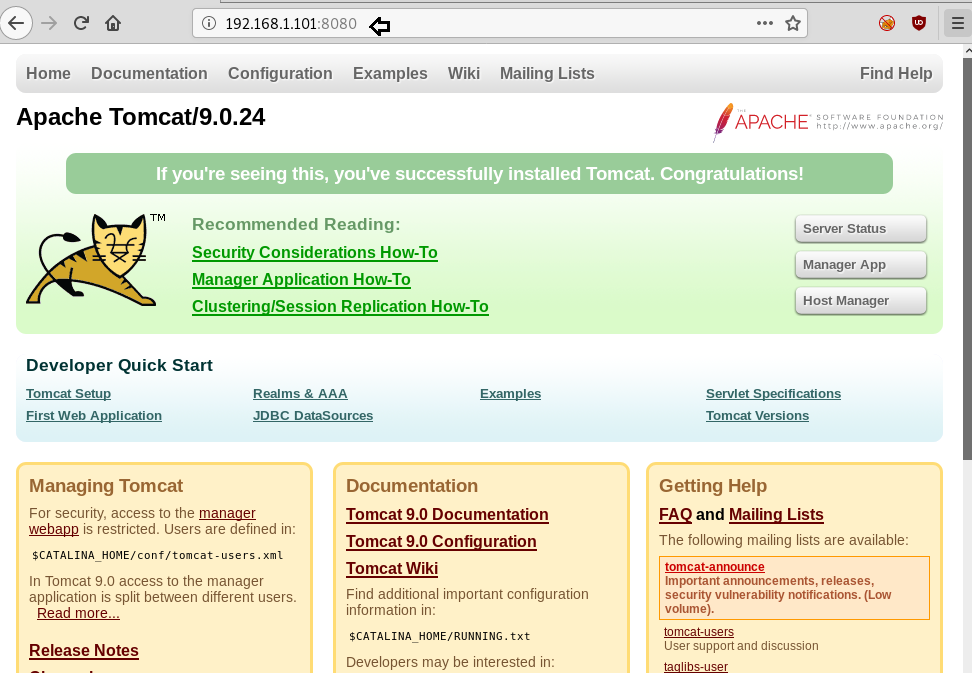Open the Release Notes link
Image resolution: width=972 pixels, height=673 pixels.
84,651
